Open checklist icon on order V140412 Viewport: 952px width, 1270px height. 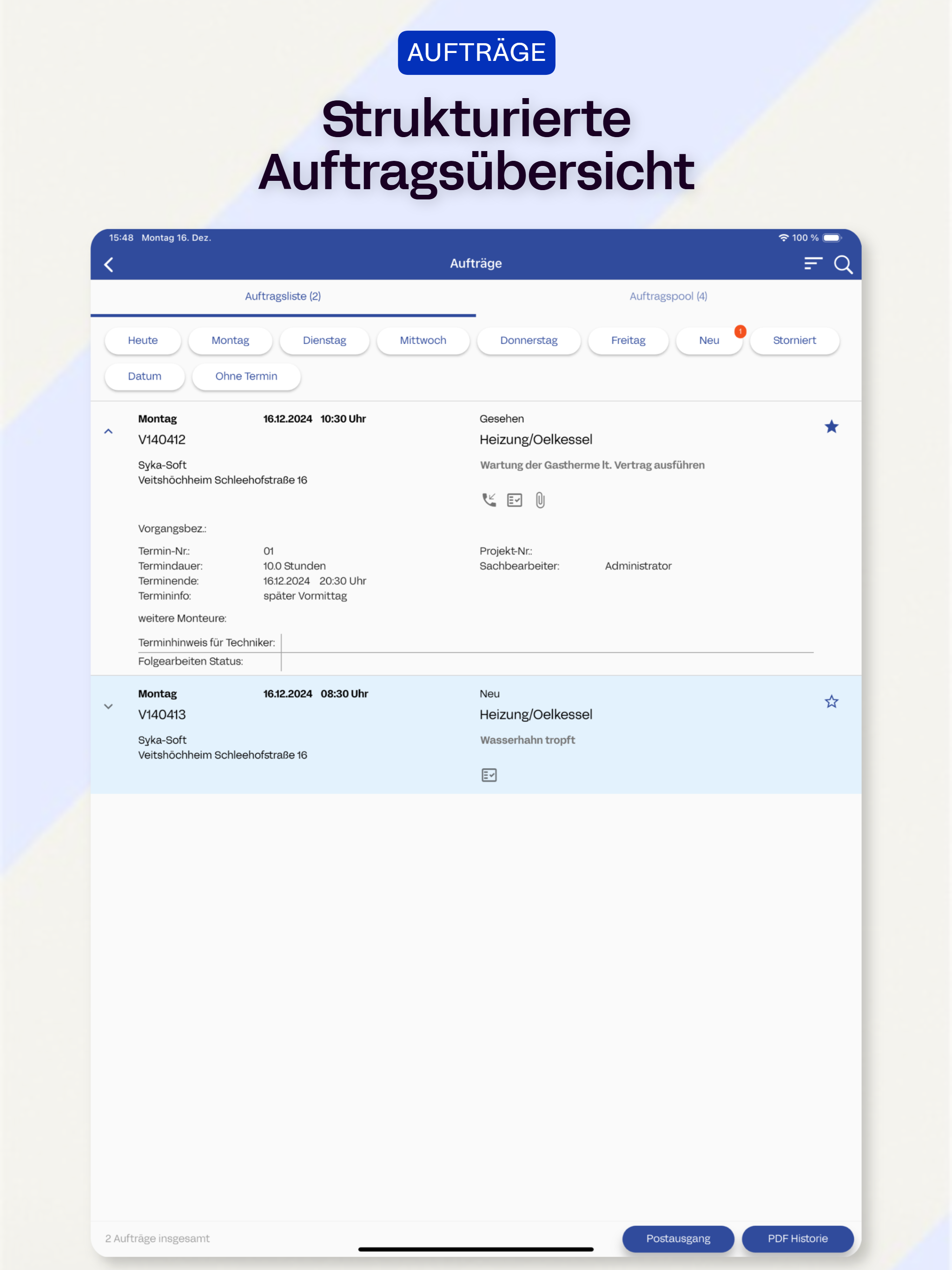(x=515, y=500)
